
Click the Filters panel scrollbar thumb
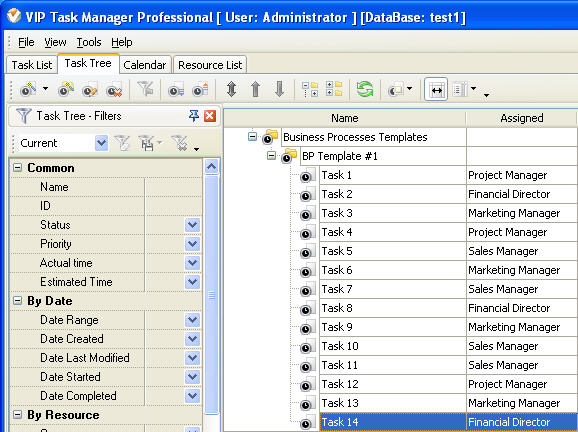[212, 295]
